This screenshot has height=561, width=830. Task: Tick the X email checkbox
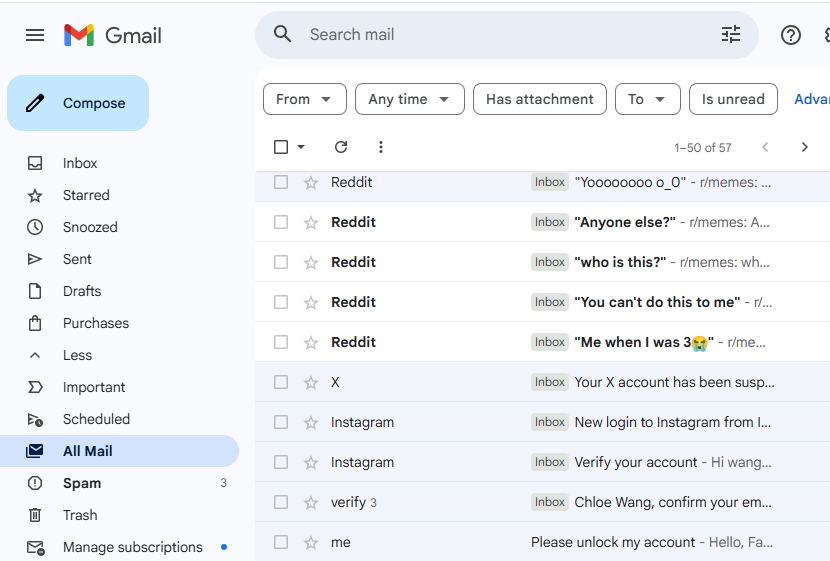pyautogui.click(x=281, y=382)
